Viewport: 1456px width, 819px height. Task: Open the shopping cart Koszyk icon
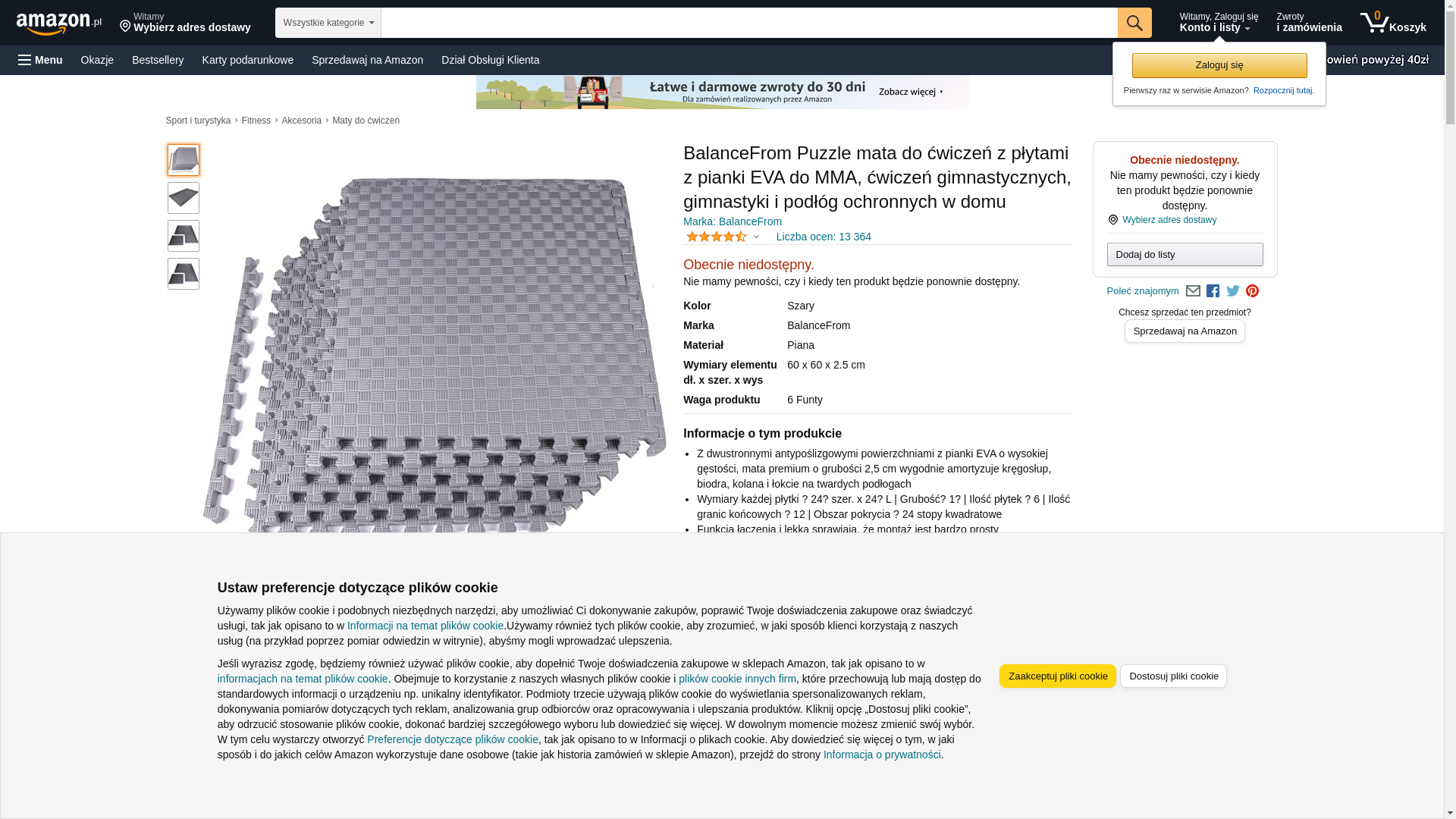pyautogui.click(x=1393, y=23)
